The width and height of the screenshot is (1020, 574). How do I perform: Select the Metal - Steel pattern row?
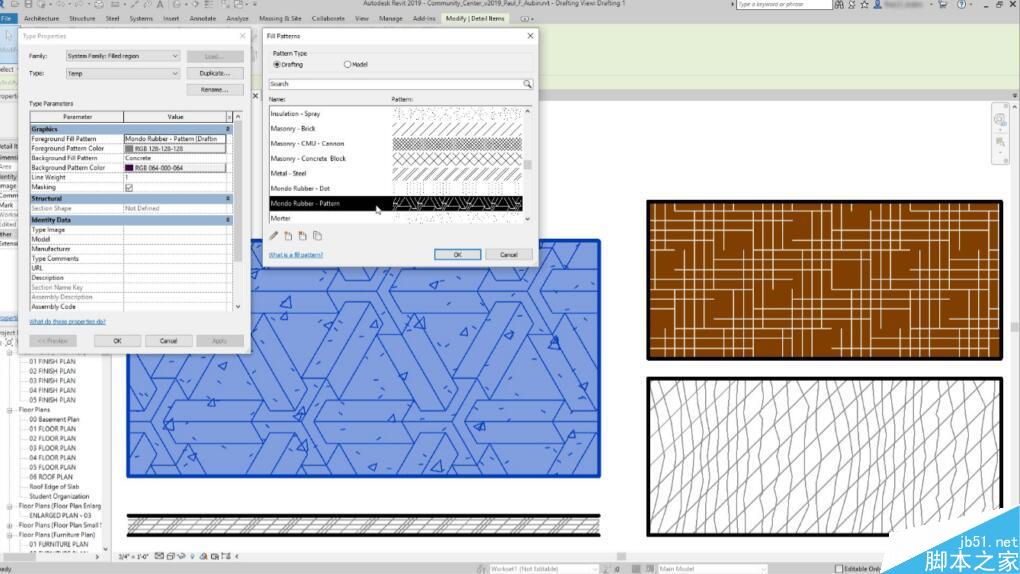coord(396,174)
